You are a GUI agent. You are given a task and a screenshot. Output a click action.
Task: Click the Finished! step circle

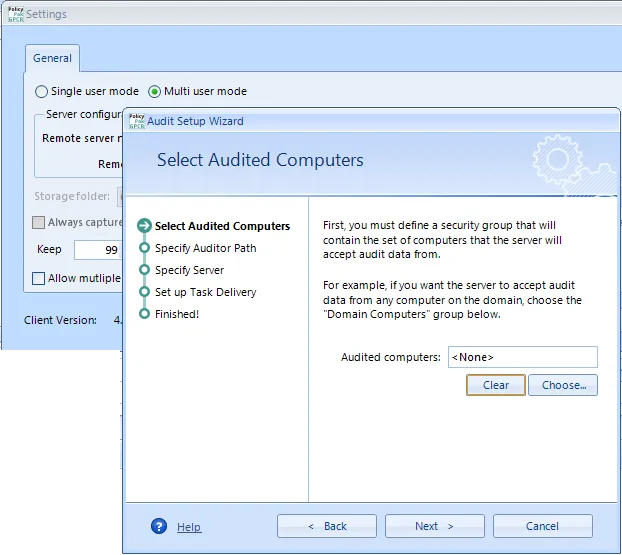point(144,314)
